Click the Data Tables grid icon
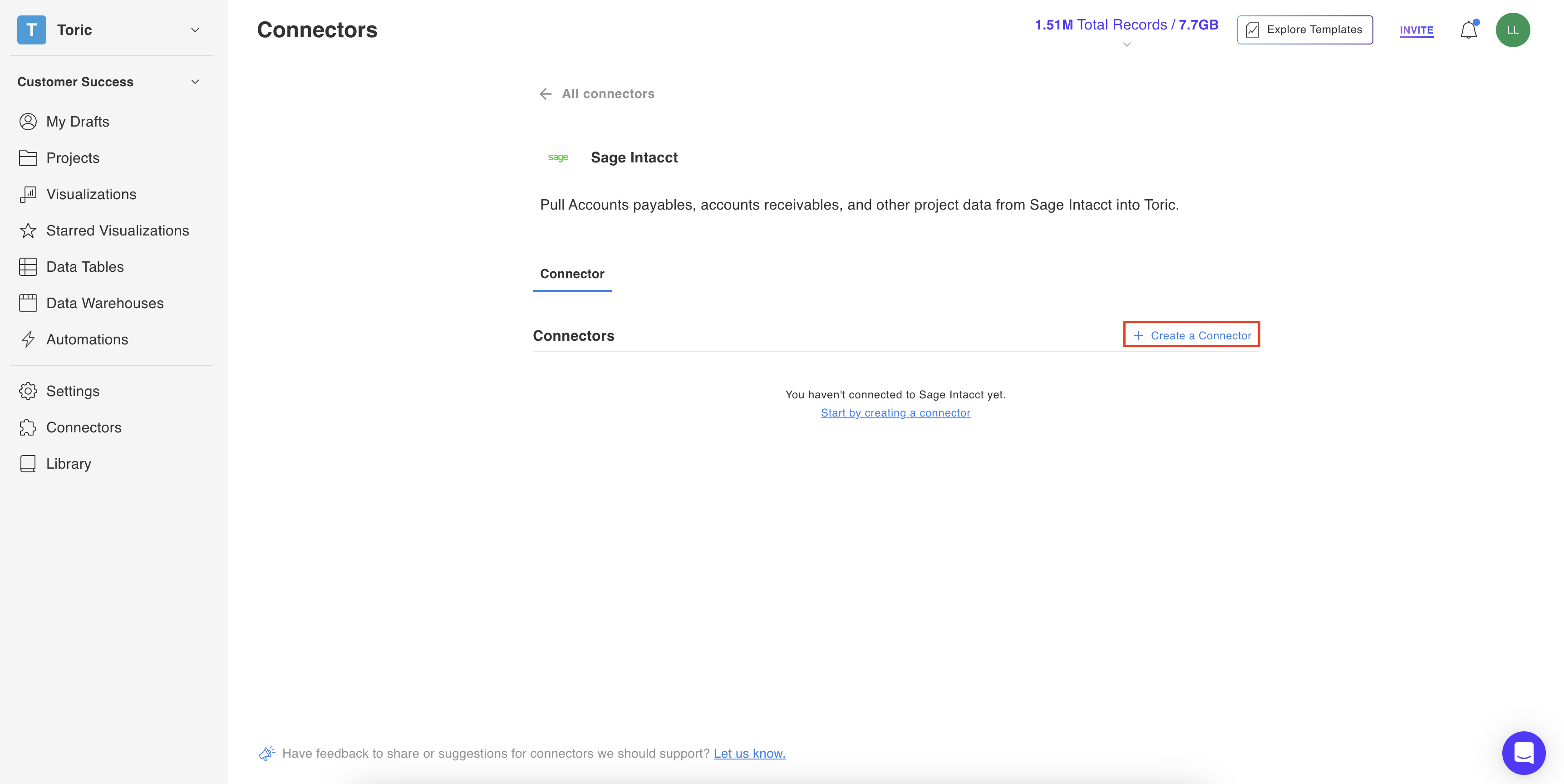1564x784 pixels. (28, 267)
